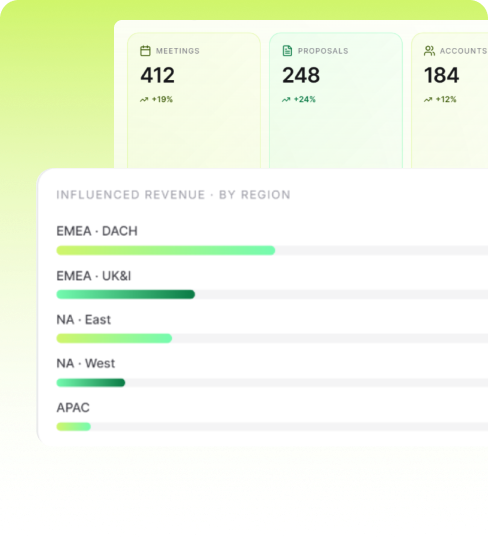Click the +24% proposals growth figure
Viewport: 488px width, 542px height.
[304, 100]
